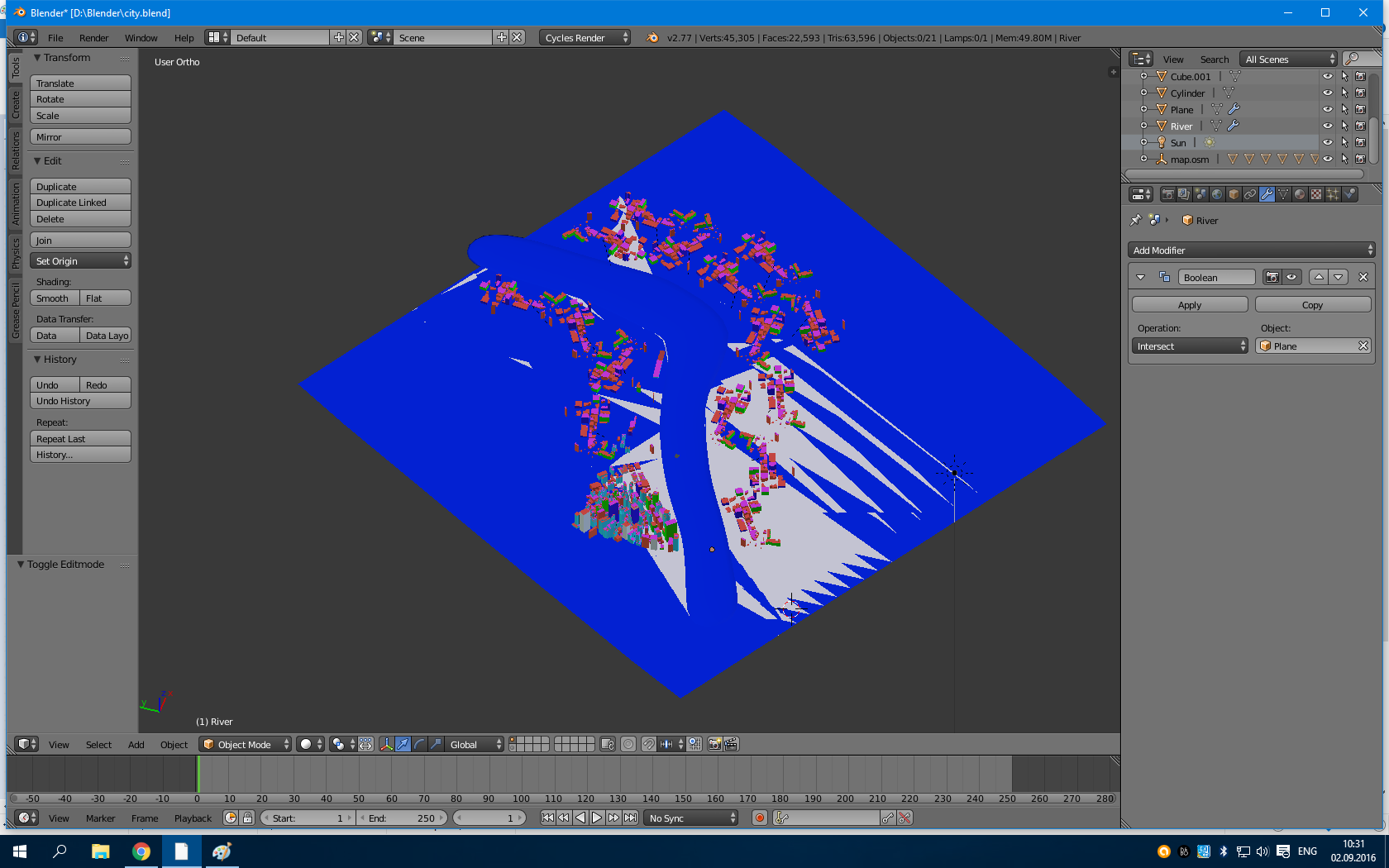This screenshot has height=868, width=1389.
Task: Open the Add Modifier dropdown
Action: pos(1252,250)
